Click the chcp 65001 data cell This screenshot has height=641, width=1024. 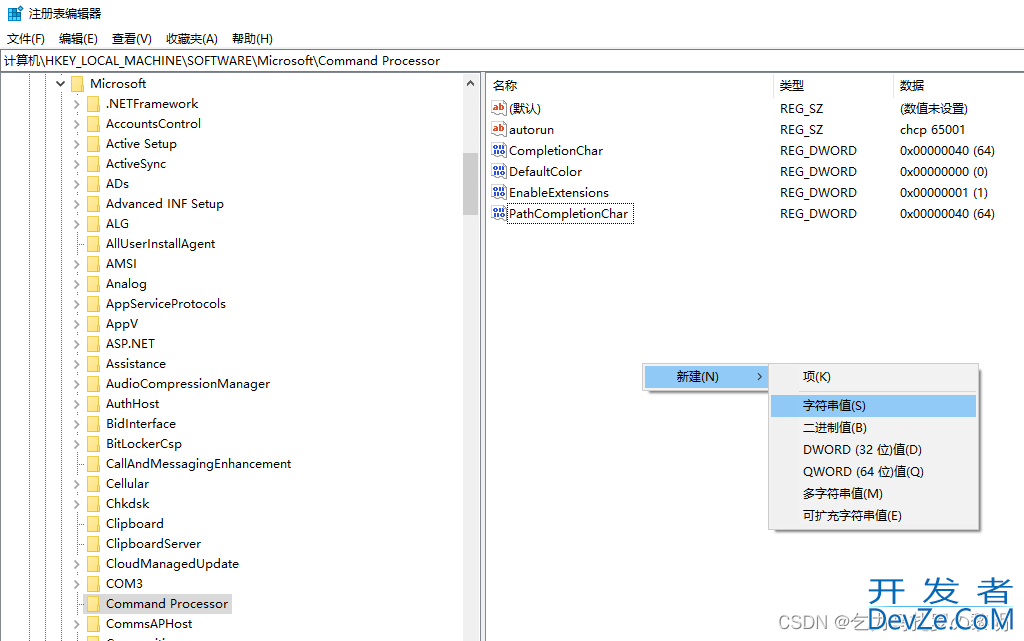pos(932,130)
